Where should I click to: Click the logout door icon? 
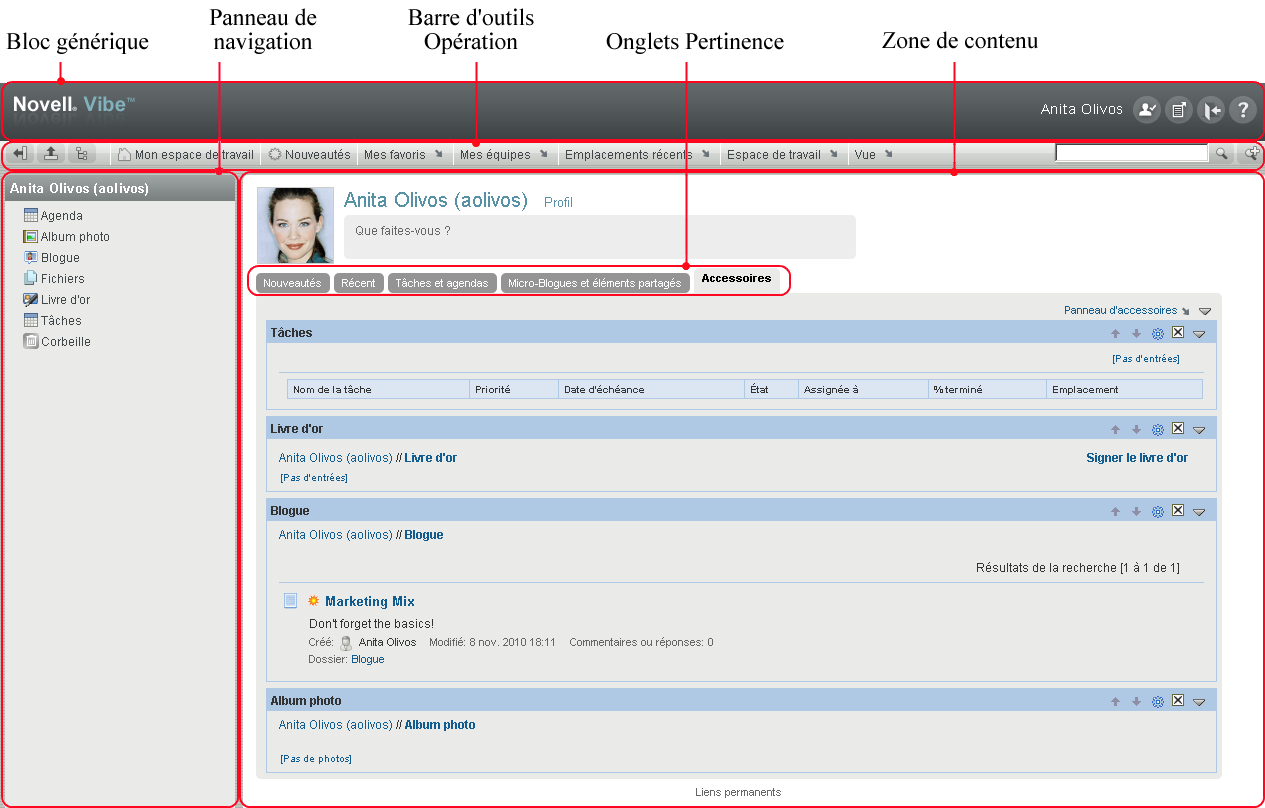(x=1211, y=110)
